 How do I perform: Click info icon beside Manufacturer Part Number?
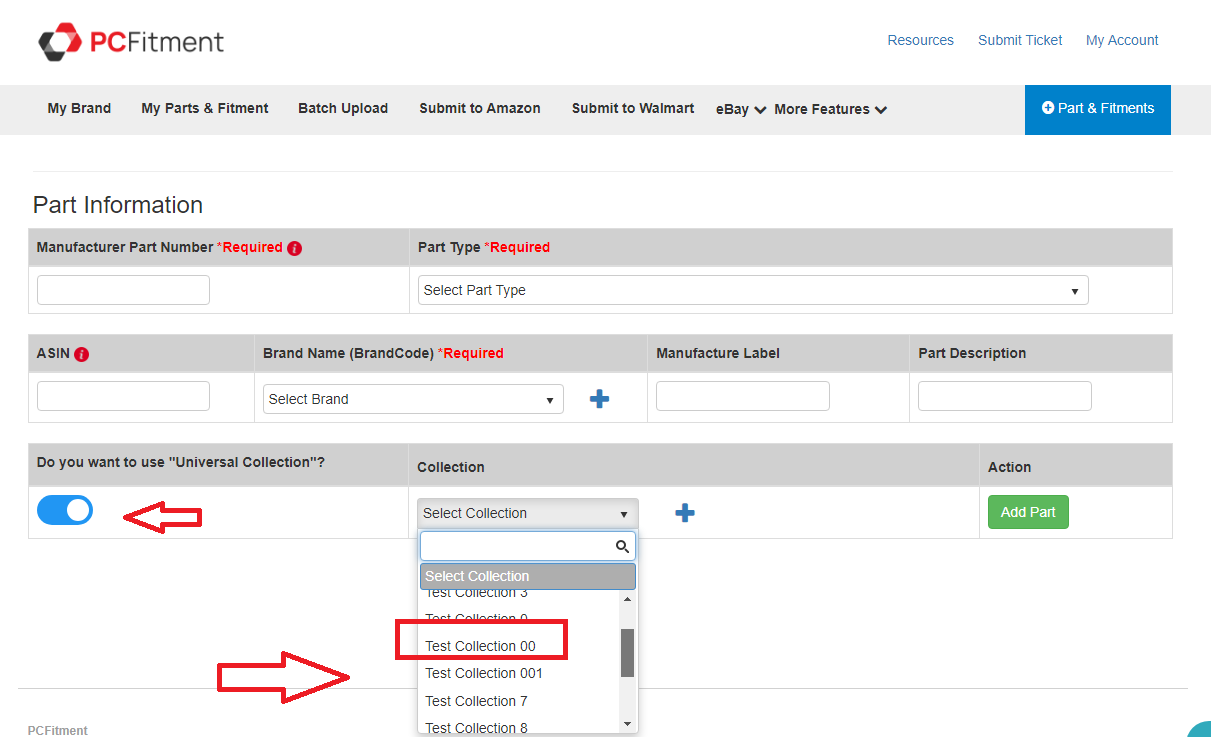294,248
